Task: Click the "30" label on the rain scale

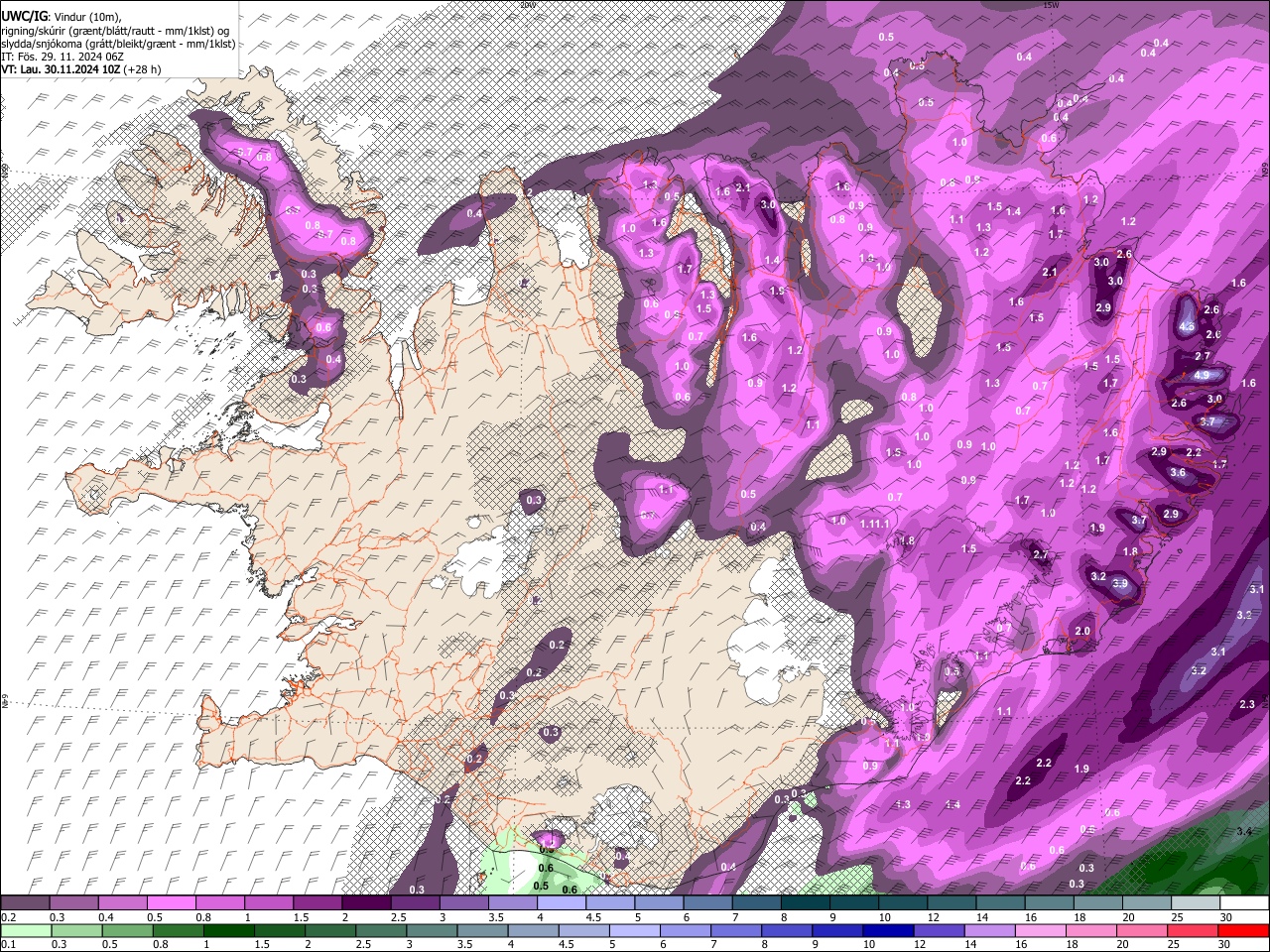Action: pyautogui.click(x=1225, y=944)
